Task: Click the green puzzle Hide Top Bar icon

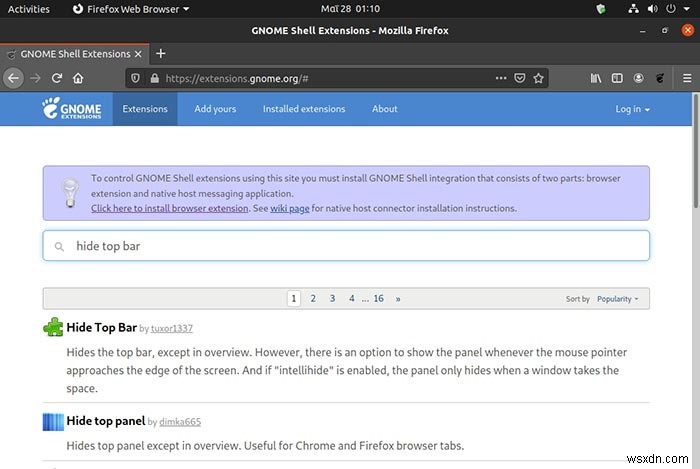Action: point(53,327)
